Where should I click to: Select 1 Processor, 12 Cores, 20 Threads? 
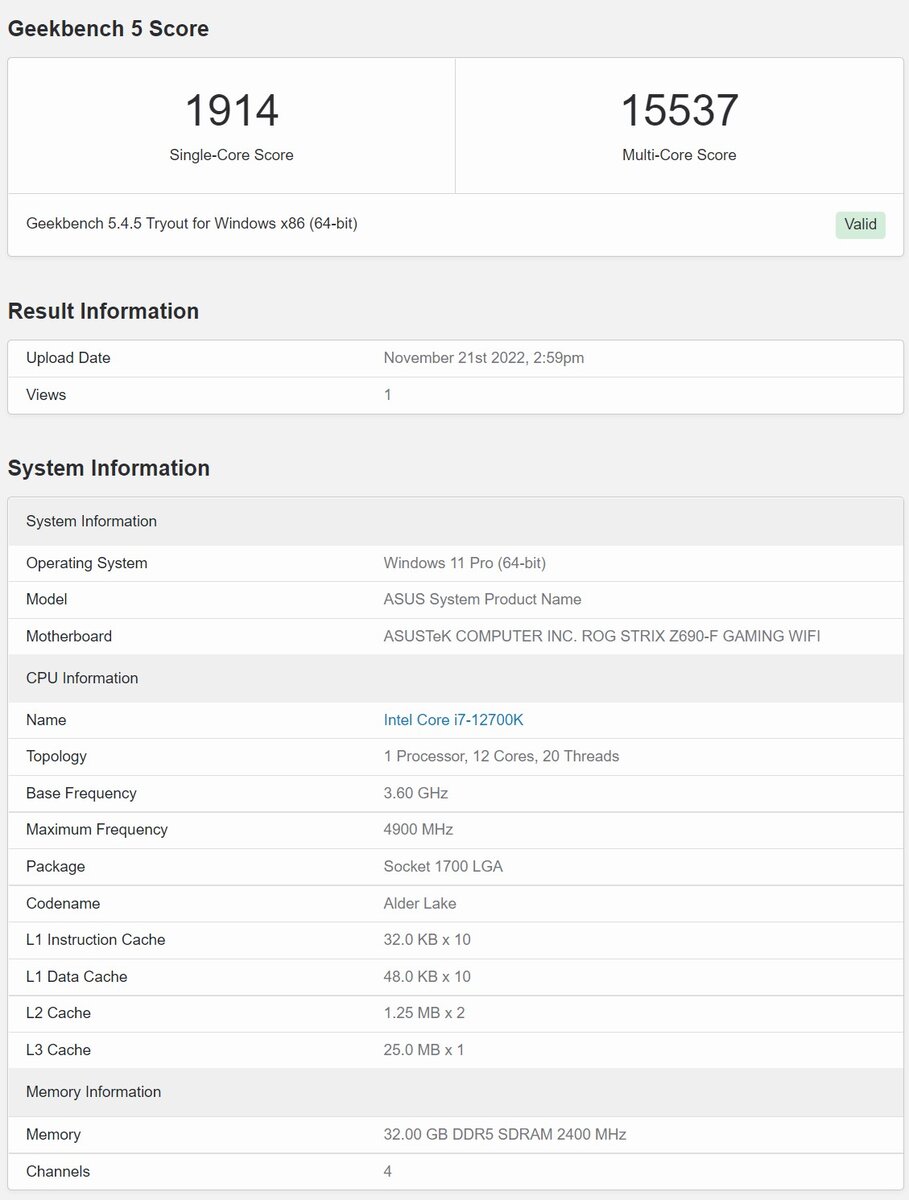[x=501, y=756]
